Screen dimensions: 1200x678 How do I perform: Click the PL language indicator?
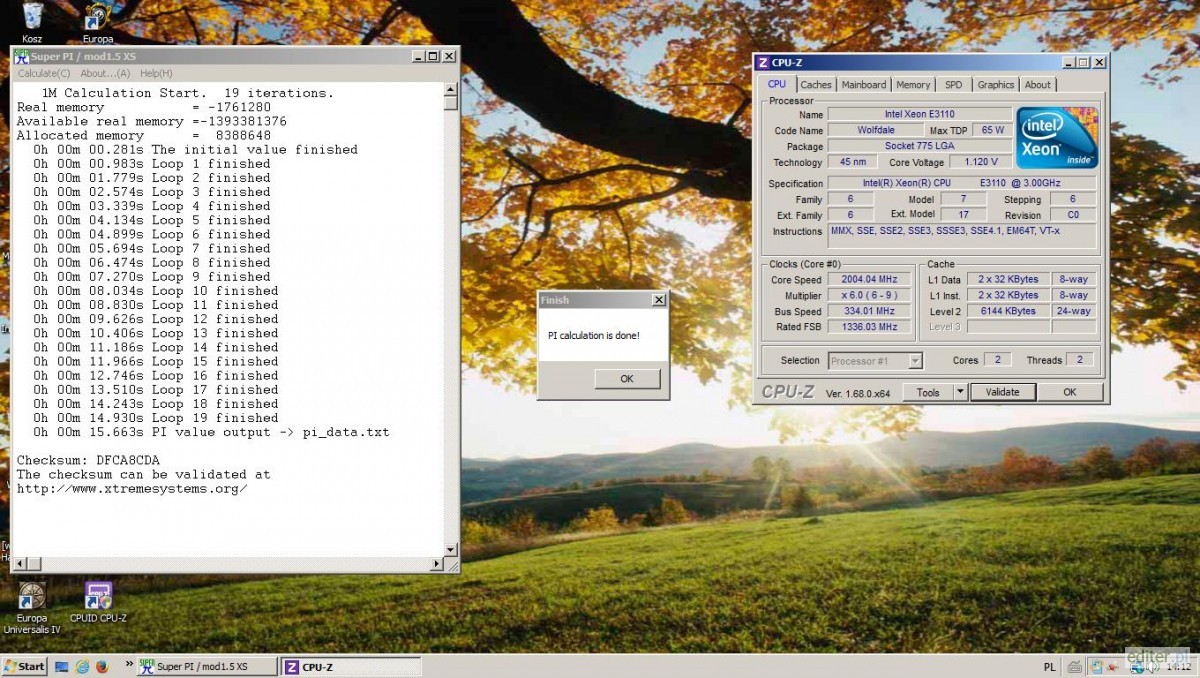click(1049, 667)
